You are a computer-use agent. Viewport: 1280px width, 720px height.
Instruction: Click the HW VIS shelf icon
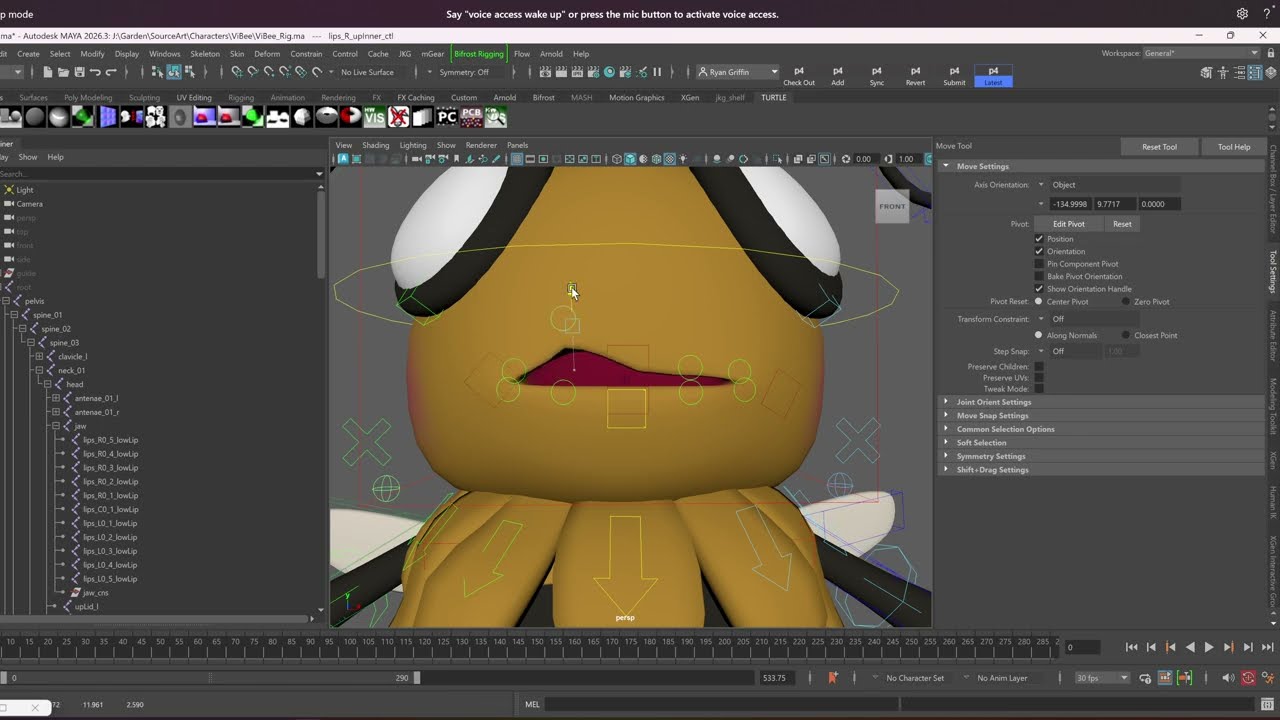point(375,117)
